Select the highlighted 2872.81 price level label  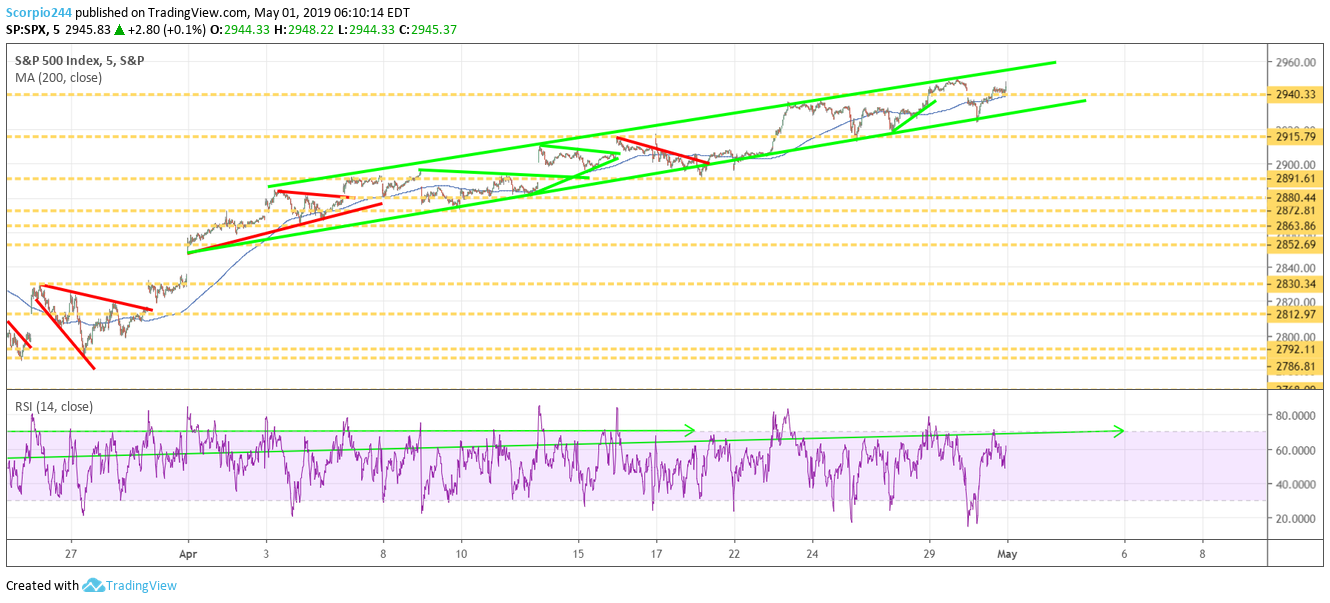point(1295,211)
